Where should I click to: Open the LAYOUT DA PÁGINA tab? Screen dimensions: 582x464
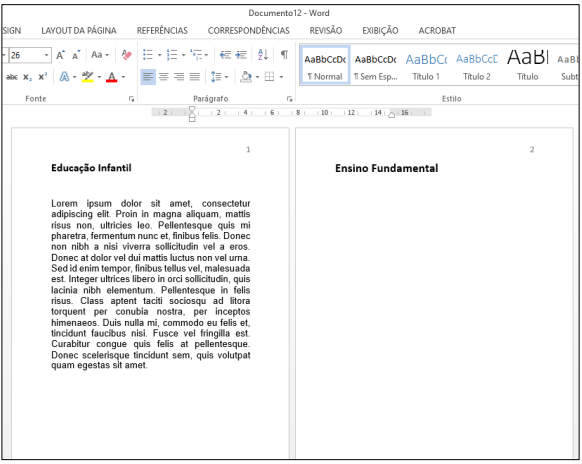(79, 30)
